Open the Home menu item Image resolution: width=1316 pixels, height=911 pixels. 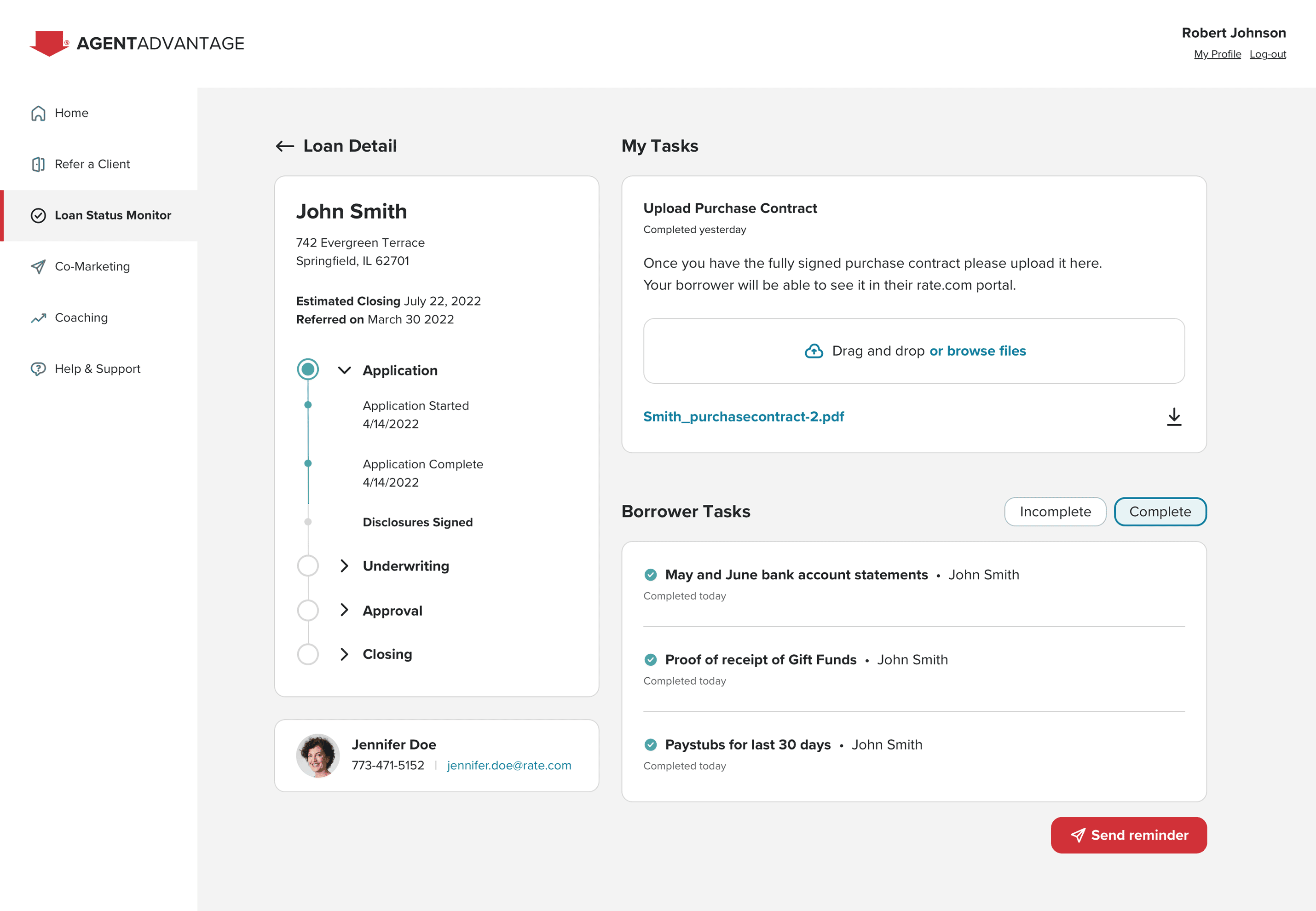[99, 113]
